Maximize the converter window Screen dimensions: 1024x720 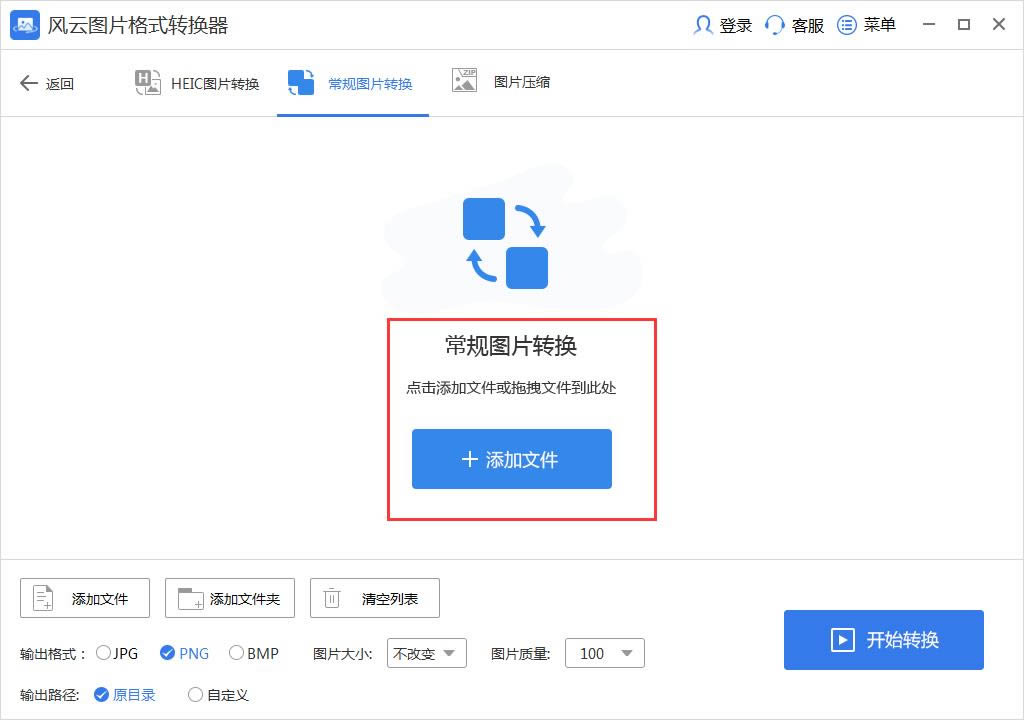(x=964, y=25)
